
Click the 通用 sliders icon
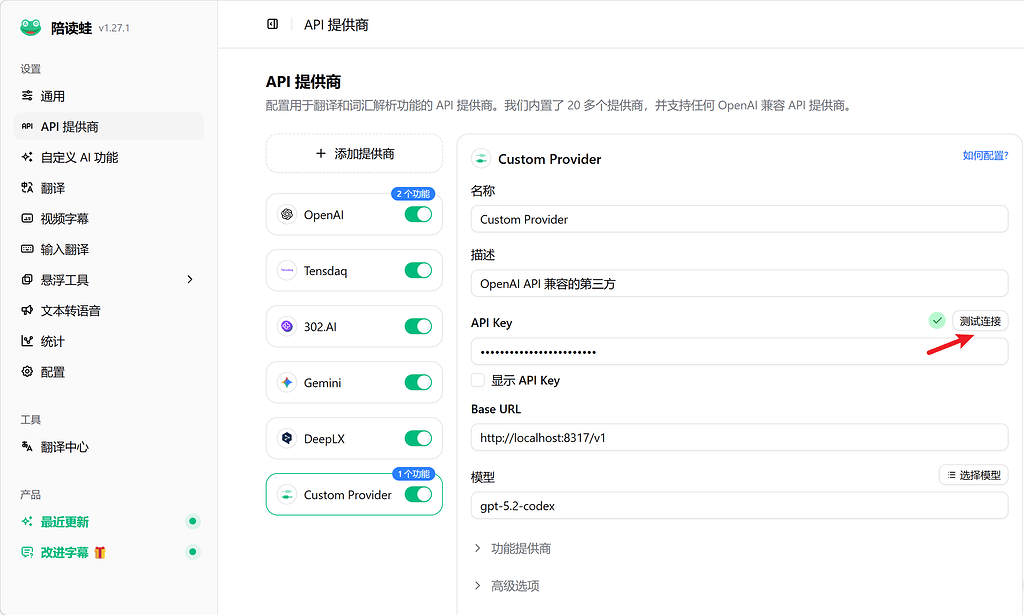[x=27, y=95]
